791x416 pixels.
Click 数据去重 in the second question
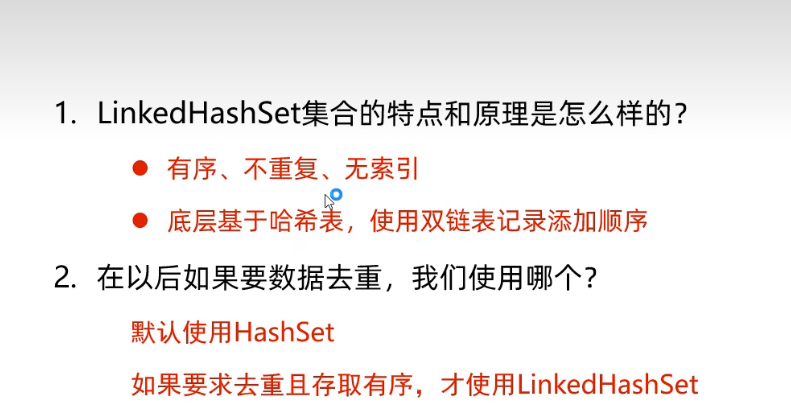point(325,278)
